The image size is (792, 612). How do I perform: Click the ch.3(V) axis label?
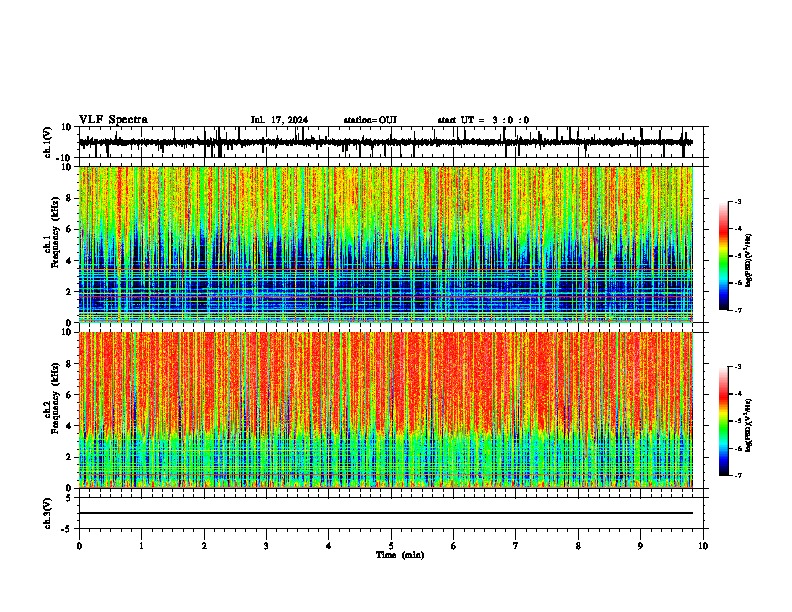(x=48, y=513)
